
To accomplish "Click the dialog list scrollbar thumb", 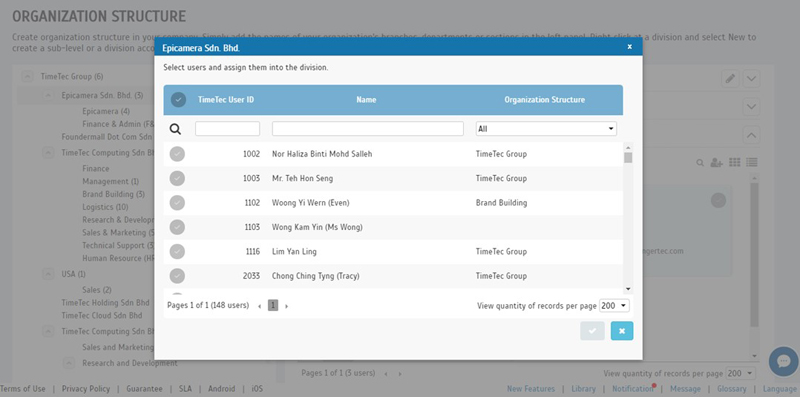I will point(628,158).
